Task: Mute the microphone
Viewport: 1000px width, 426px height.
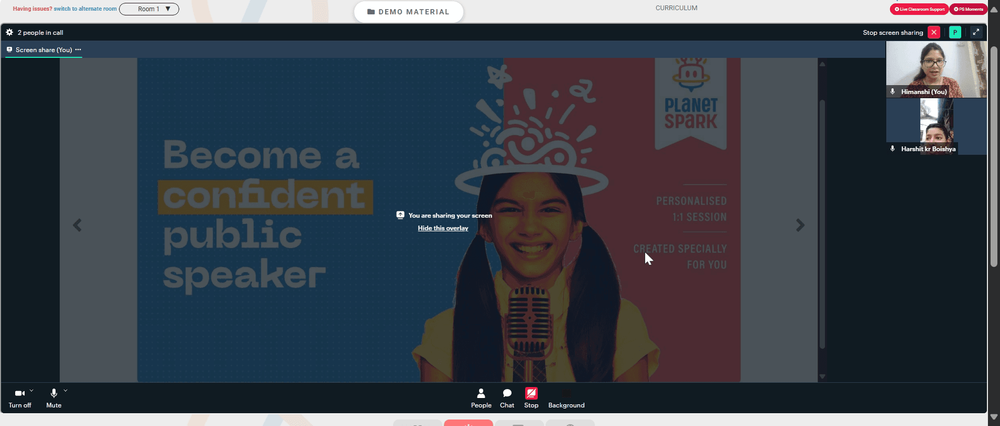Action: pos(54,399)
